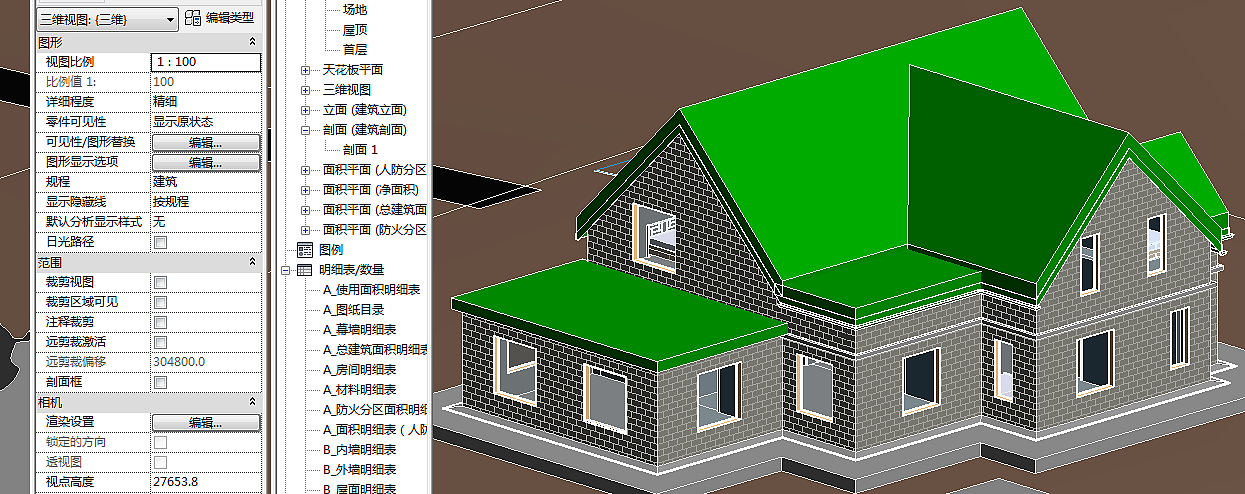Click 编辑... for 渲染设置

tap(205, 422)
